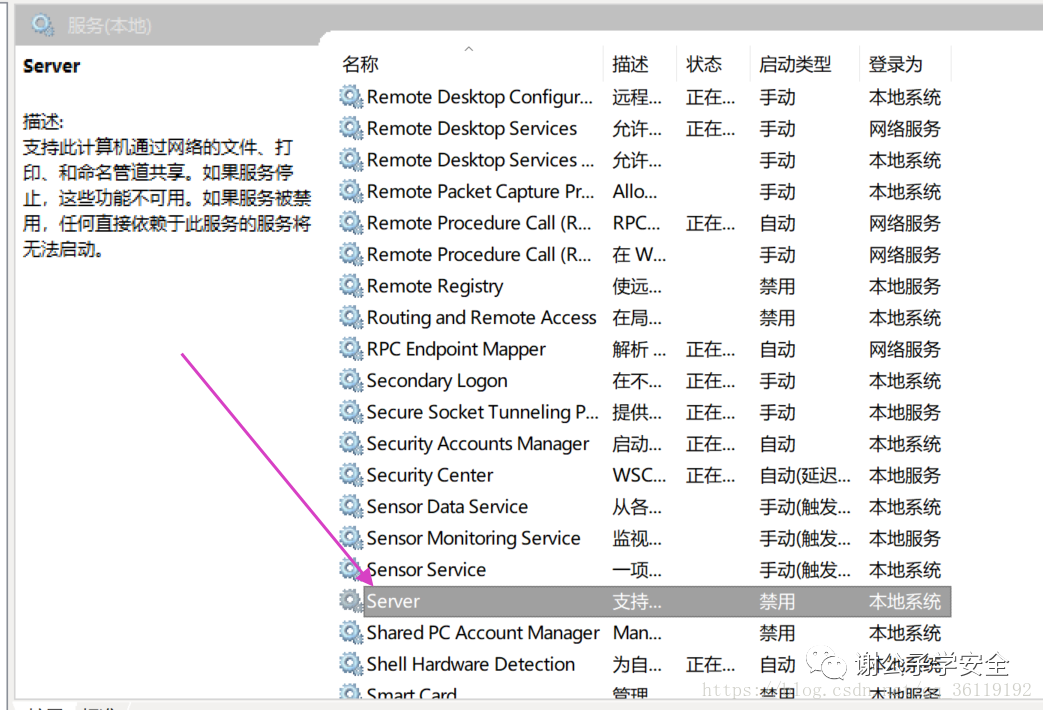Click the 描述 column header
This screenshot has width=1043, height=710.
[x=630, y=65]
